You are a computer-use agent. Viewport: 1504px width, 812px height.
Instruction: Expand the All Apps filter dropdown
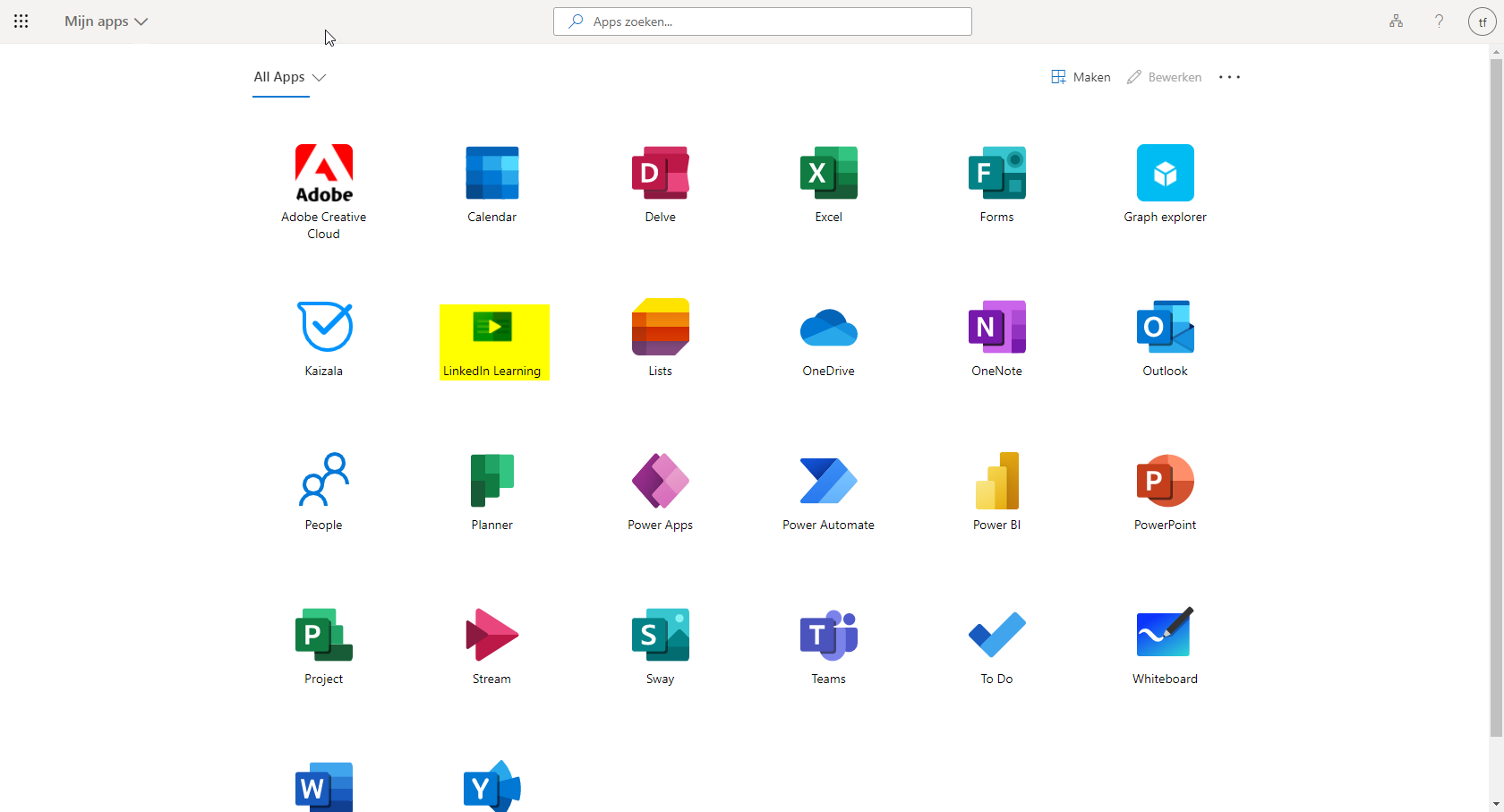click(x=289, y=77)
